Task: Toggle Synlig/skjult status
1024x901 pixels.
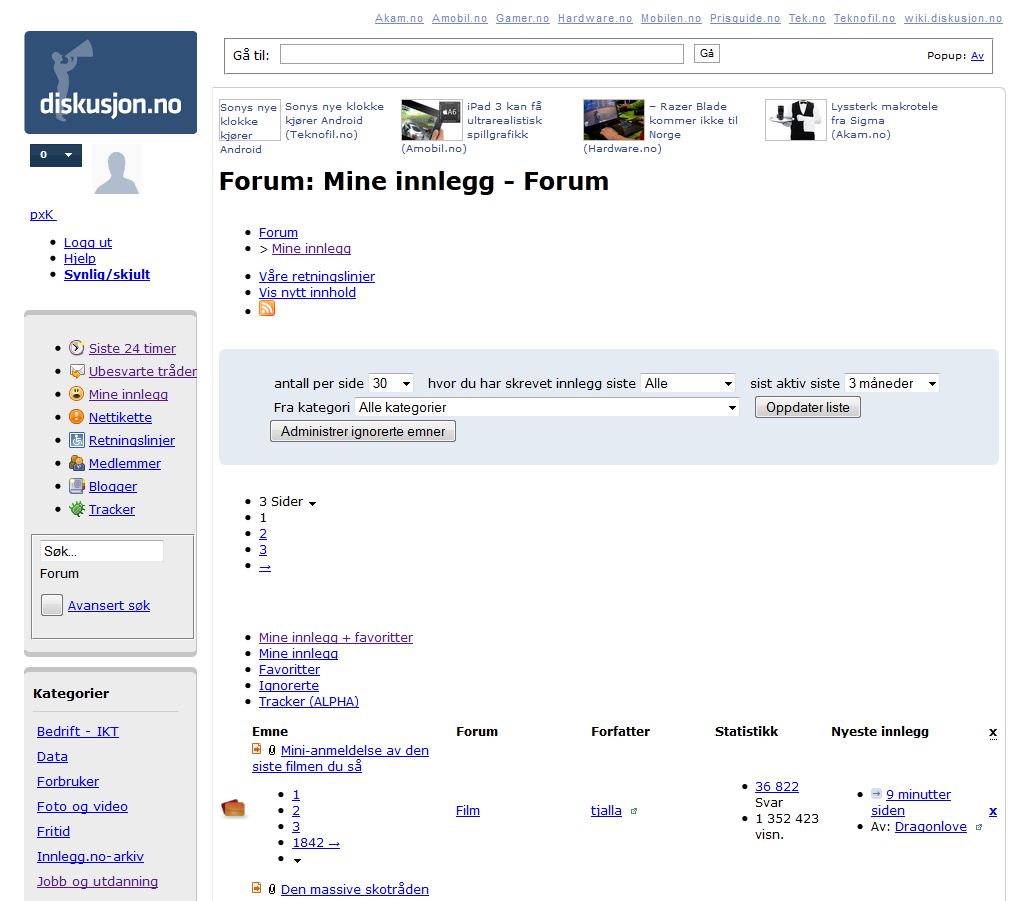Action: click(x=107, y=274)
